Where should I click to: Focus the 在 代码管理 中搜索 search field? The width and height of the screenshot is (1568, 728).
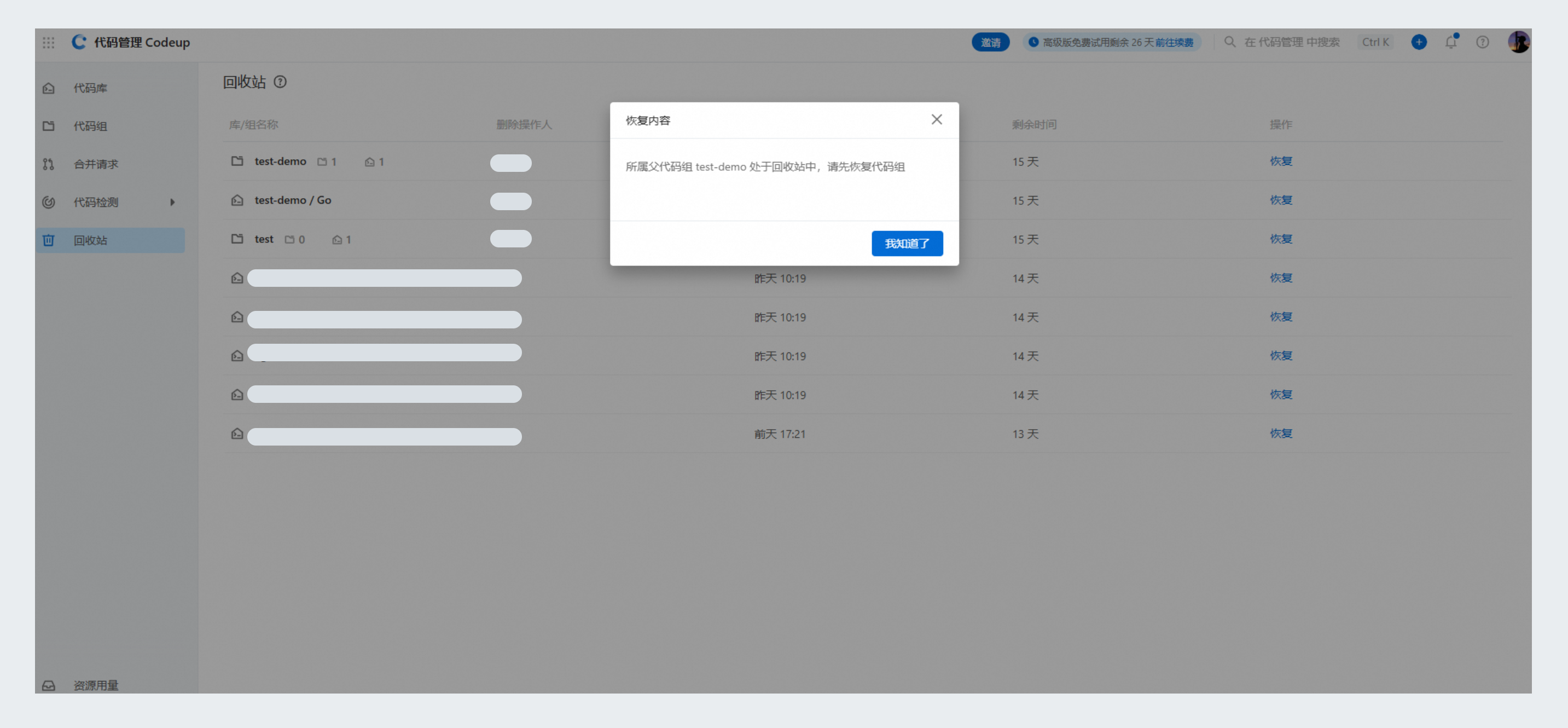pyautogui.click(x=1292, y=42)
